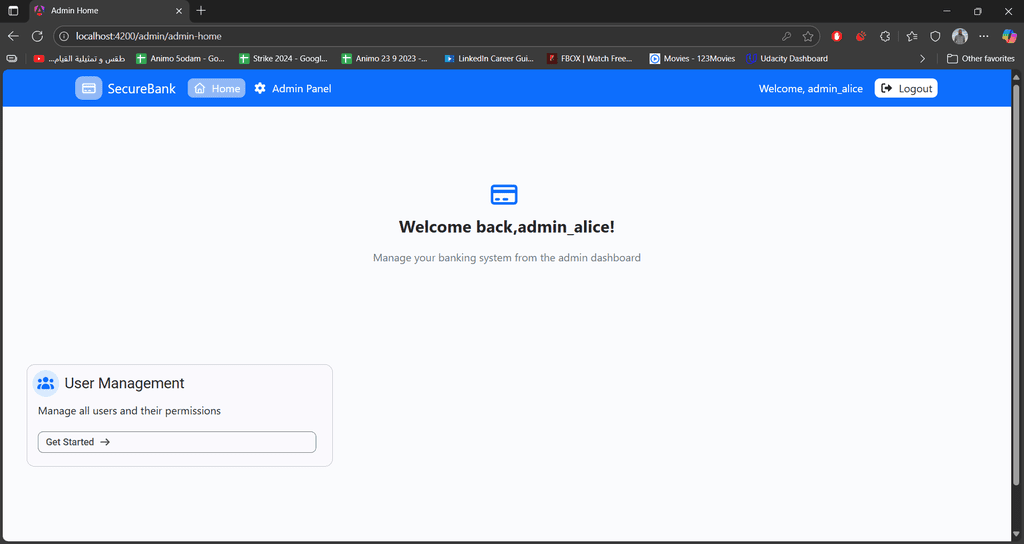Image resolution: width=1024 pixels, height=544 pixels.
Task: Click the scrollbar up arrow
Action: pyautogui.click(x=1016, y=76)
